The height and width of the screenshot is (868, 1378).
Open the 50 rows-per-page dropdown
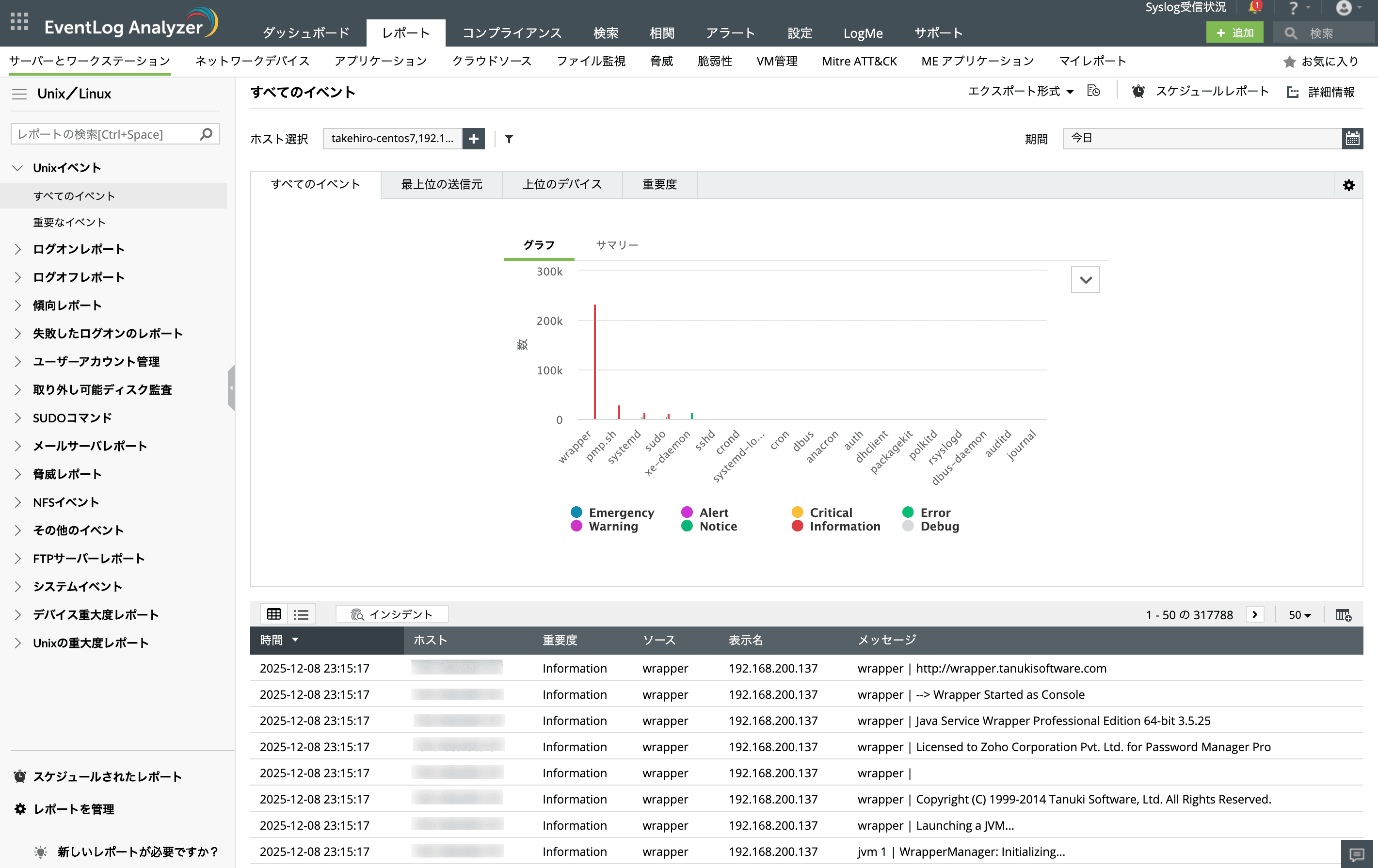click(x=1299, y=614)
